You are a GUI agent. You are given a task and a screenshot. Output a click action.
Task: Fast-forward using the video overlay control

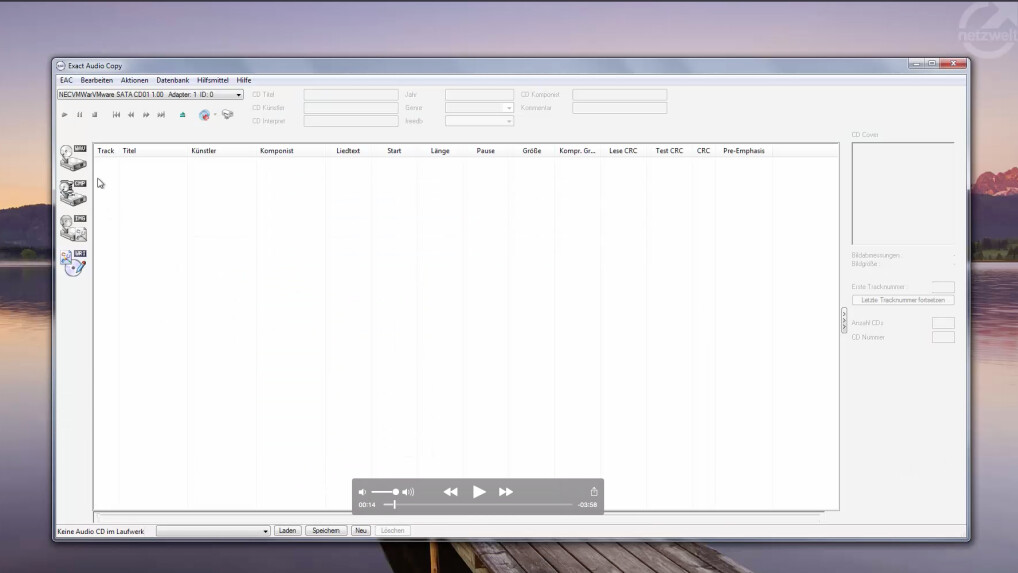point(506,492)
